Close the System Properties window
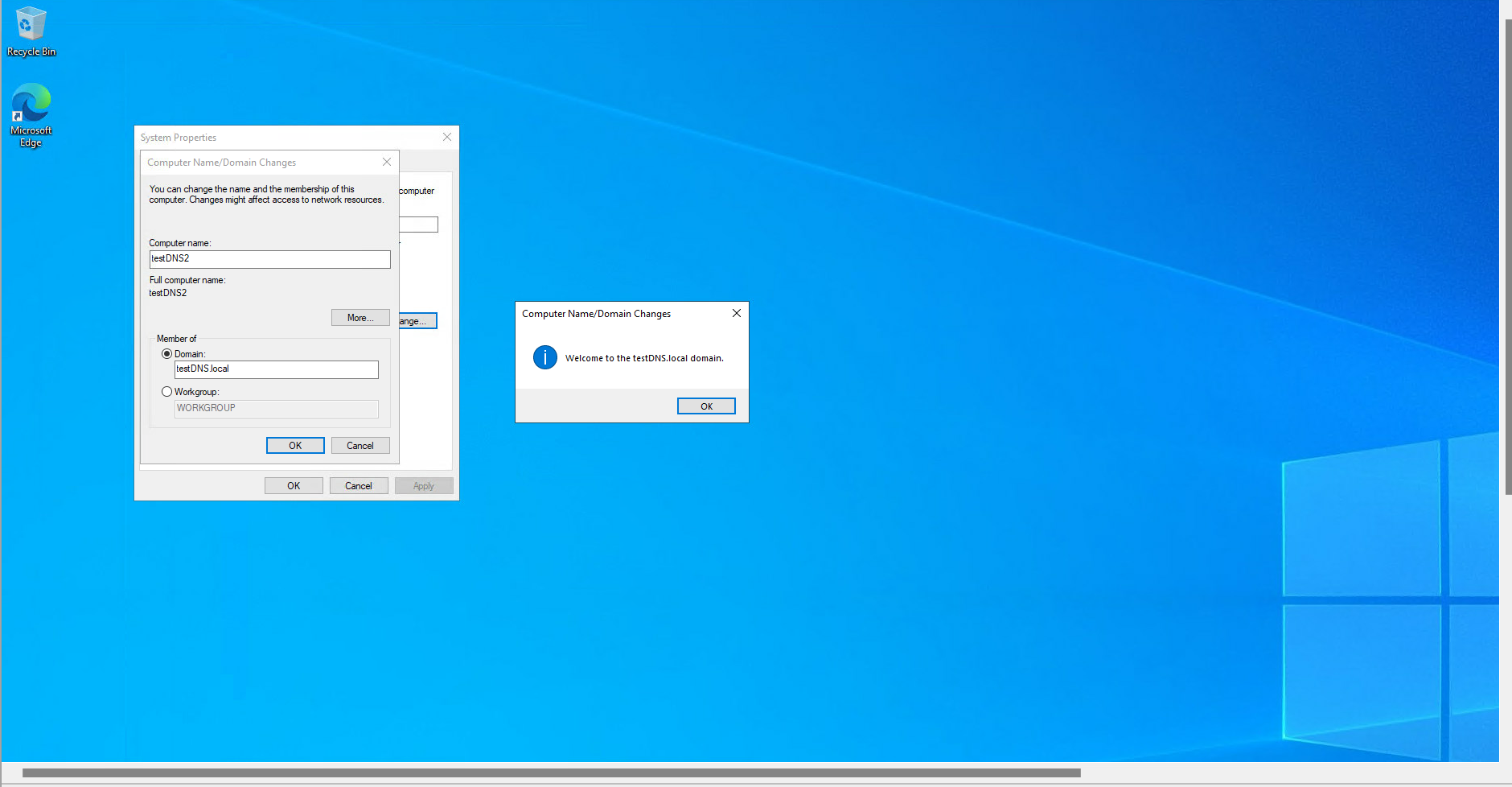1512x787 pixels. 446,138
